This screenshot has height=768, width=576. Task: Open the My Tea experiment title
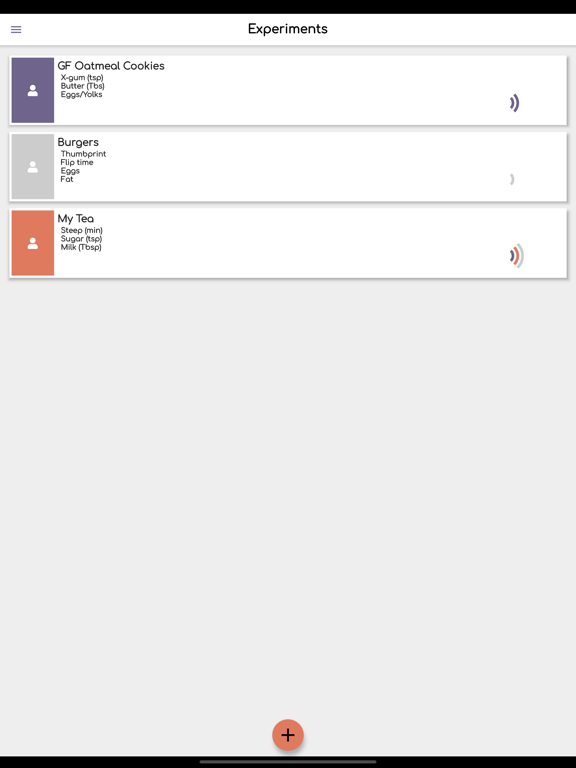click(75, 218)
